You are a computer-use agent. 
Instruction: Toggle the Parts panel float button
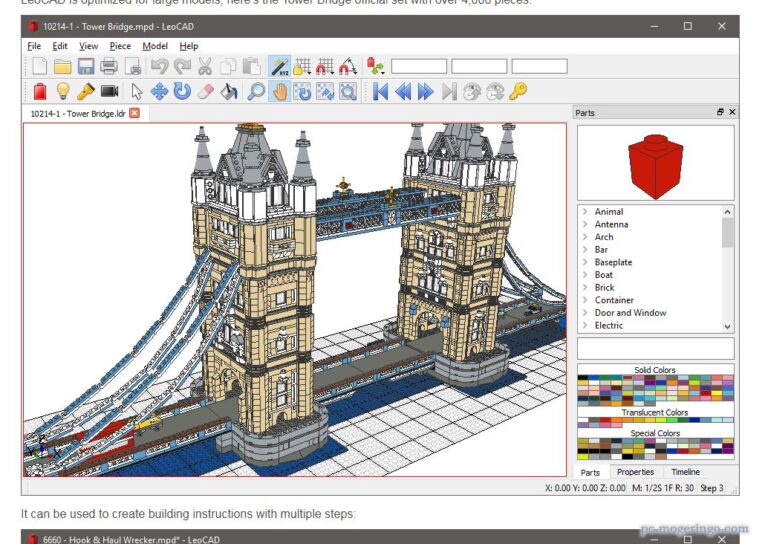point(720,113)
